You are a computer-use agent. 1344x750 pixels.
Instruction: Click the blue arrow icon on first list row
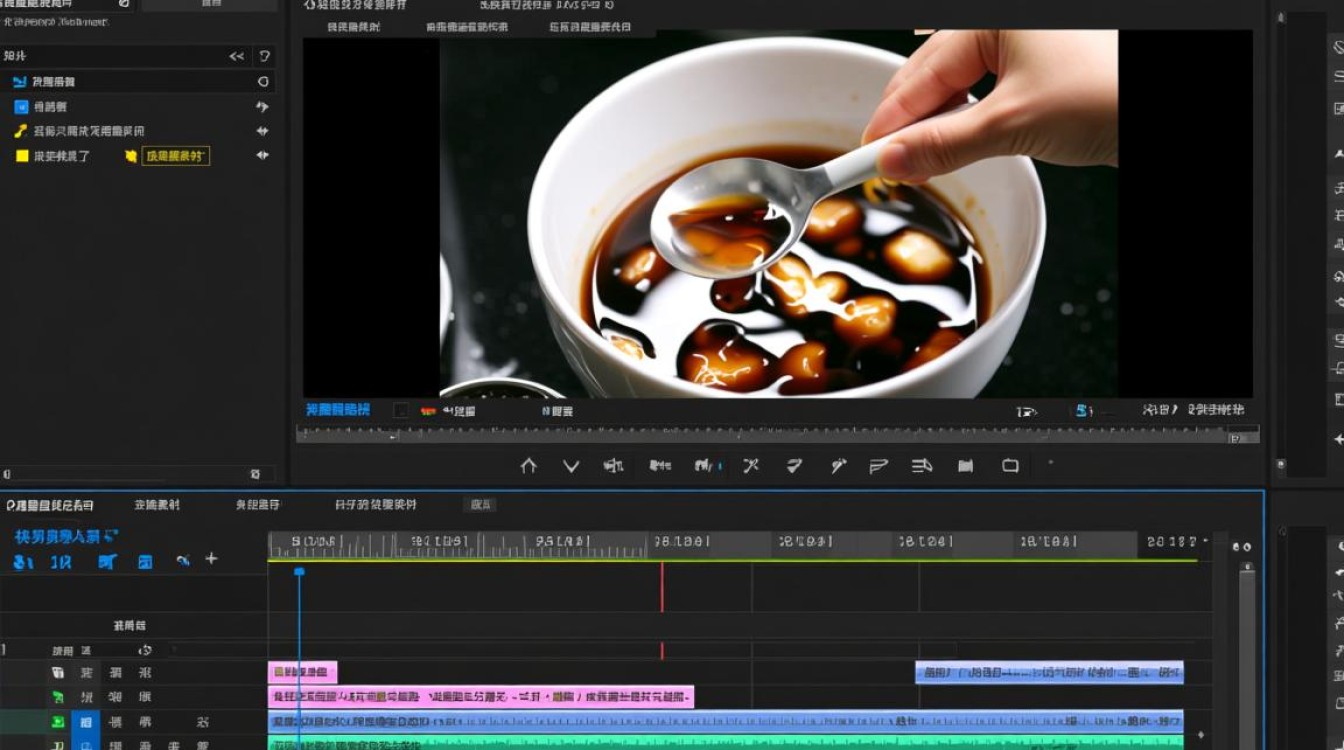coord(21,82)
